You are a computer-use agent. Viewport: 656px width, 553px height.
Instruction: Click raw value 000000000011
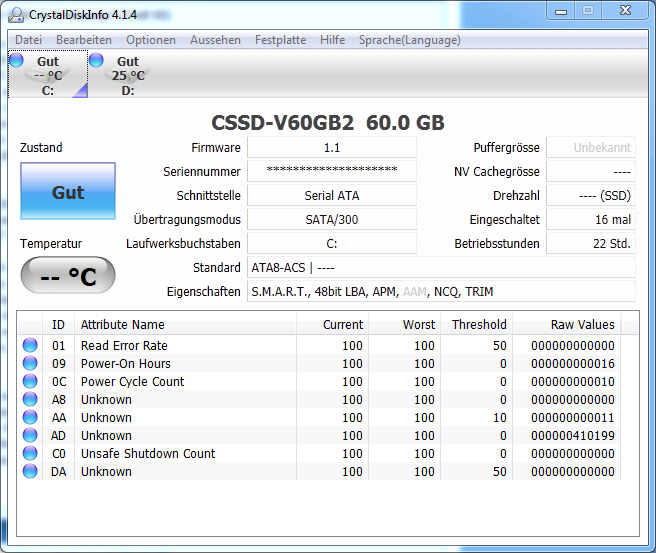[x=573, y=417]
